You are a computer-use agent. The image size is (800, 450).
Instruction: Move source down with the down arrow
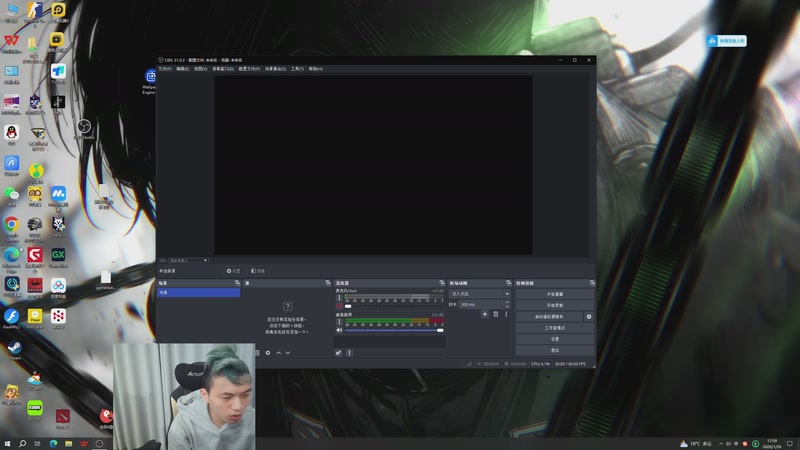tap(288, 353)
